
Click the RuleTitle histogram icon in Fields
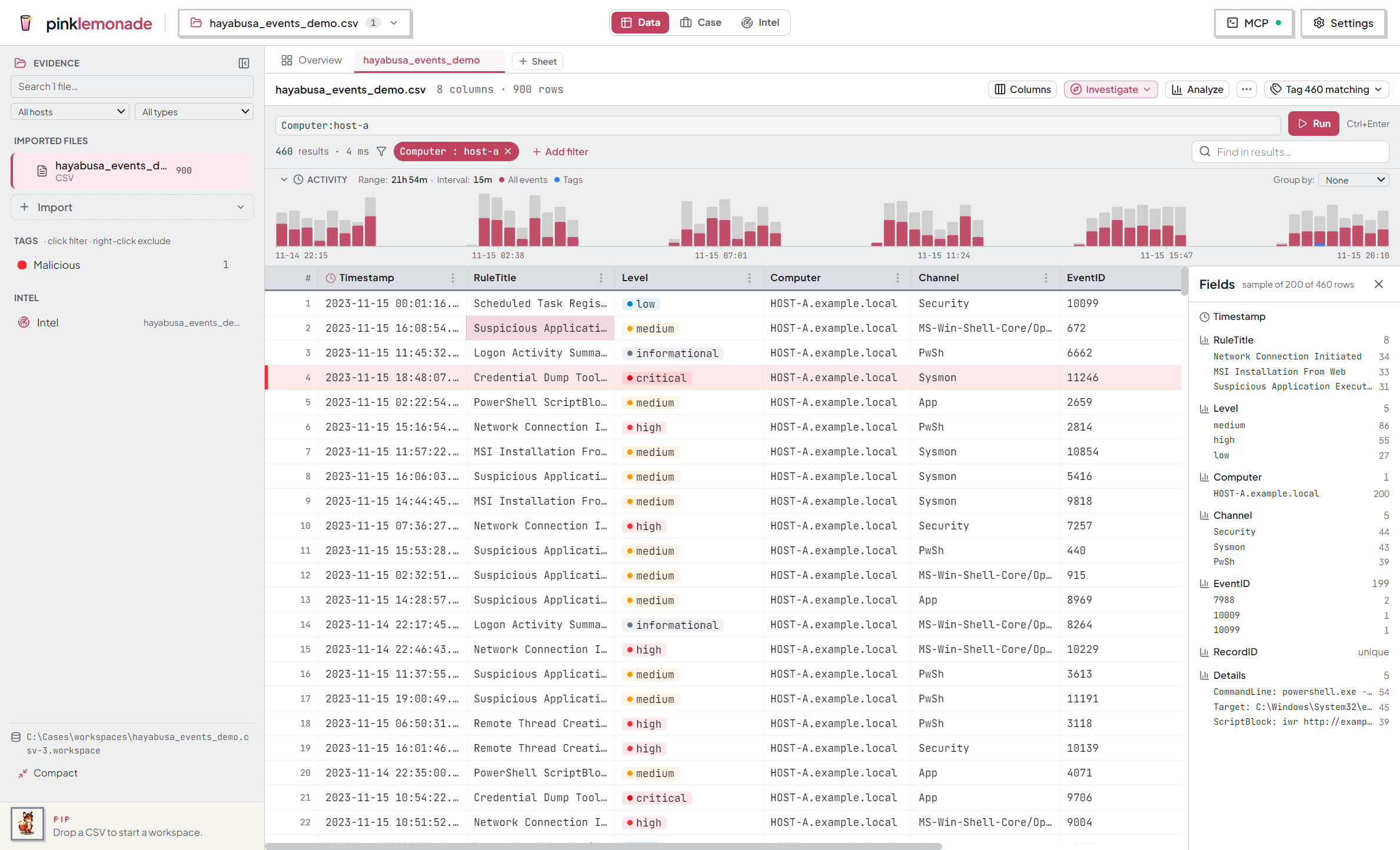pyautogui.click(x=1204, y=340)
